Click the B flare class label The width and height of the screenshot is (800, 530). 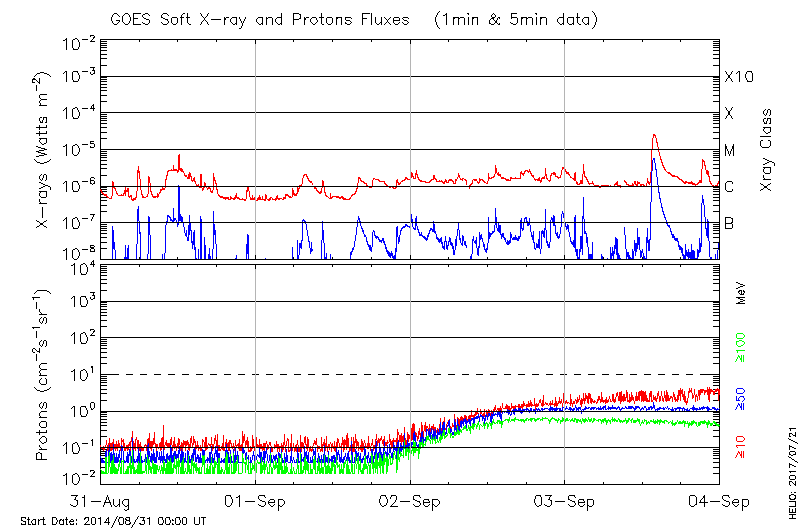(x=730, y=223)
